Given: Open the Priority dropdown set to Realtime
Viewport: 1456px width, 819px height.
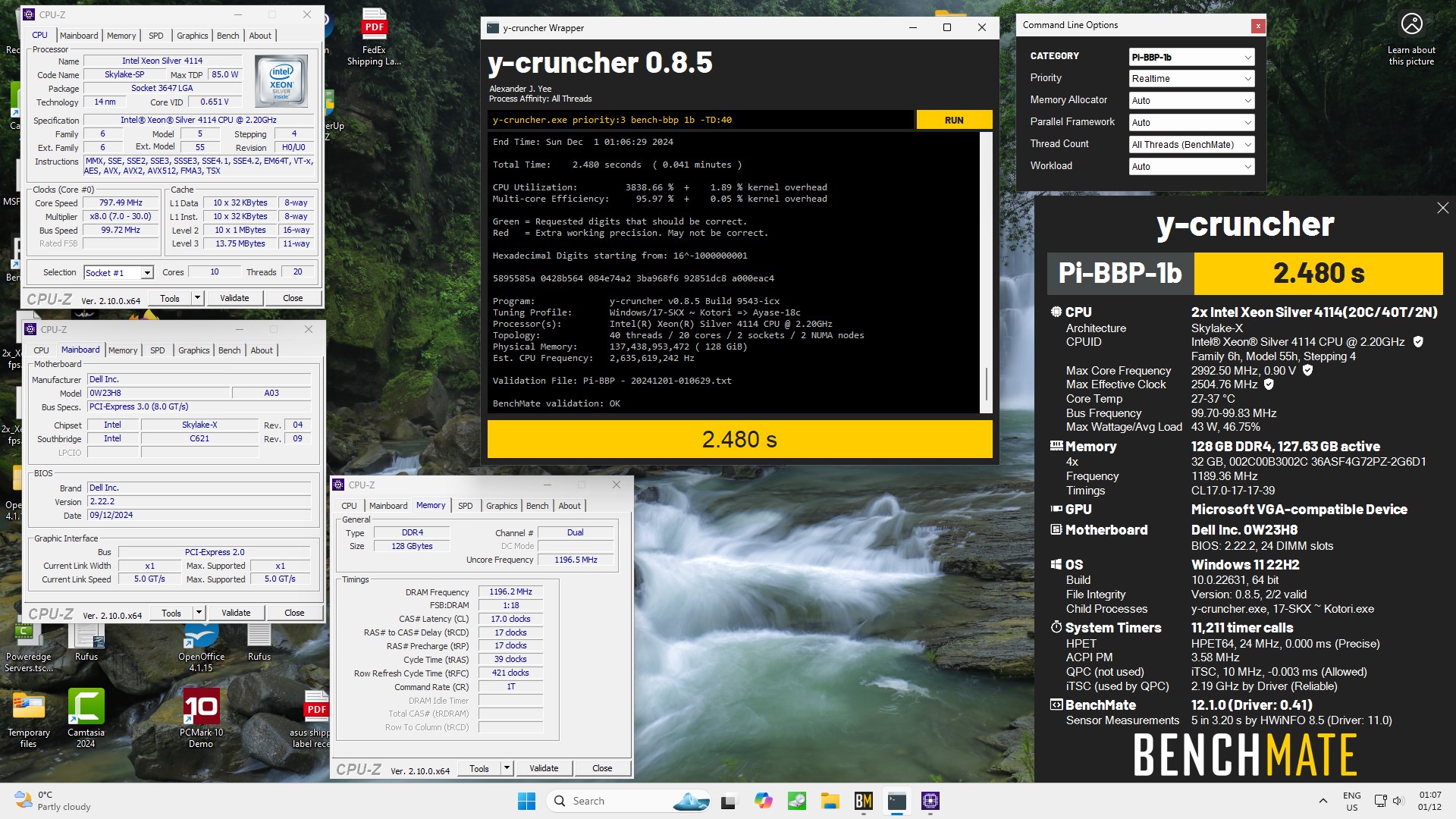Looking at the screenshot, I should pyautogui.click(x=1191, y=79).
